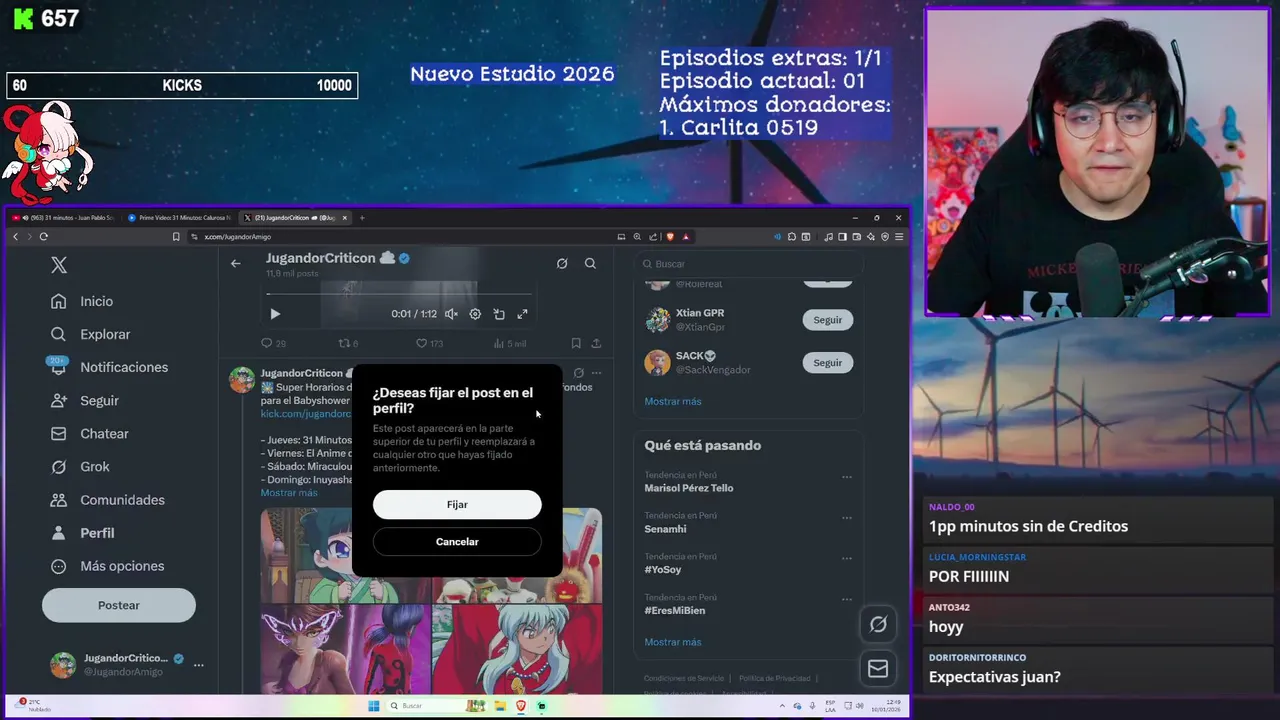
Task: Open the #YoSoy trend
Action: 663,570
